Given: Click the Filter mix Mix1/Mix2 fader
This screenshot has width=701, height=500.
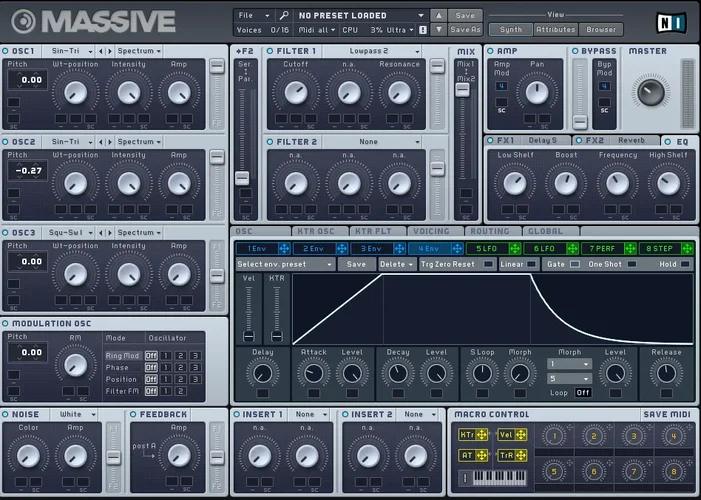Looking at the screenshot, I should (461, 89).
